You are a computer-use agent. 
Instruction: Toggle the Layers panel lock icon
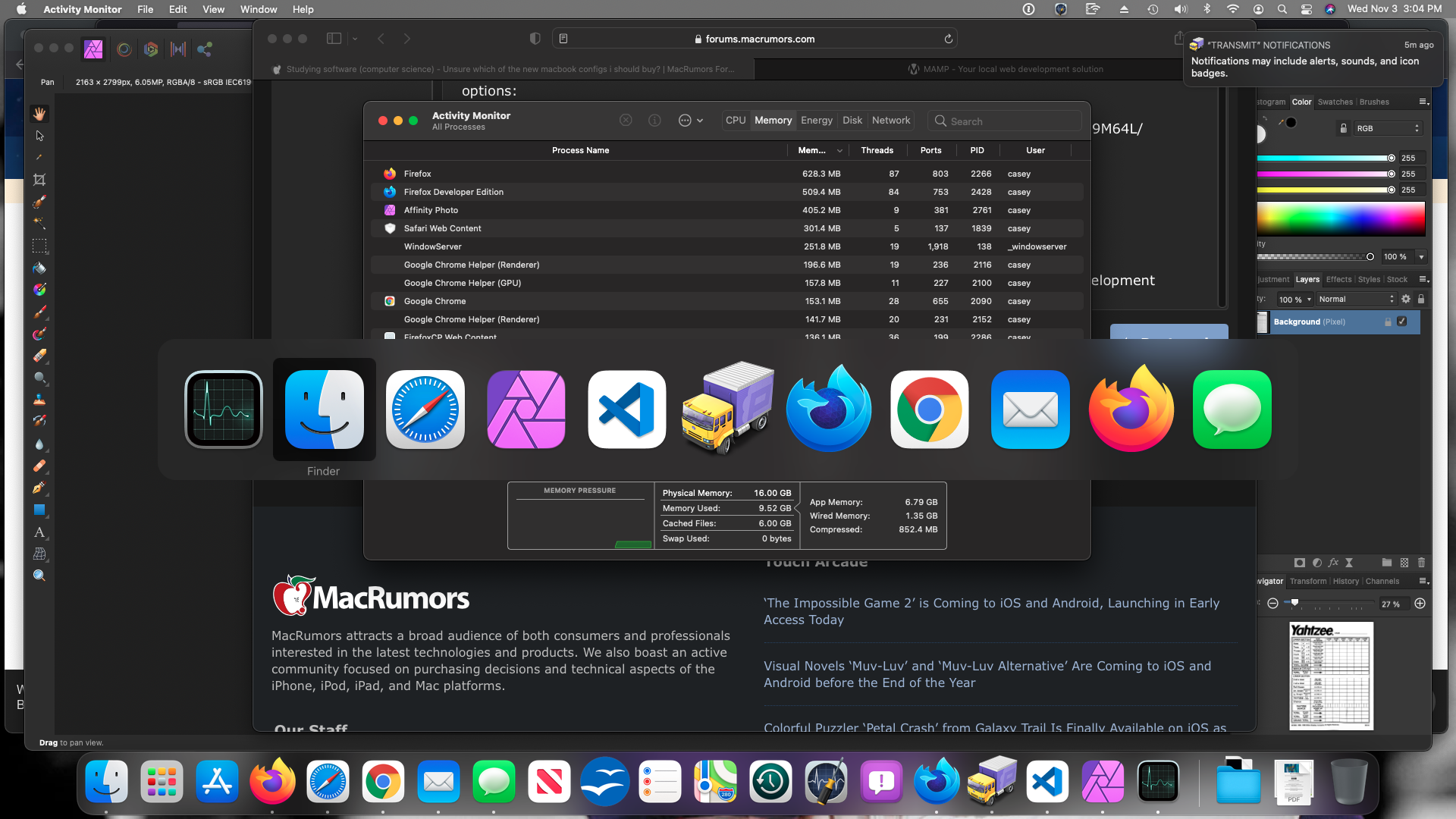1421,299
